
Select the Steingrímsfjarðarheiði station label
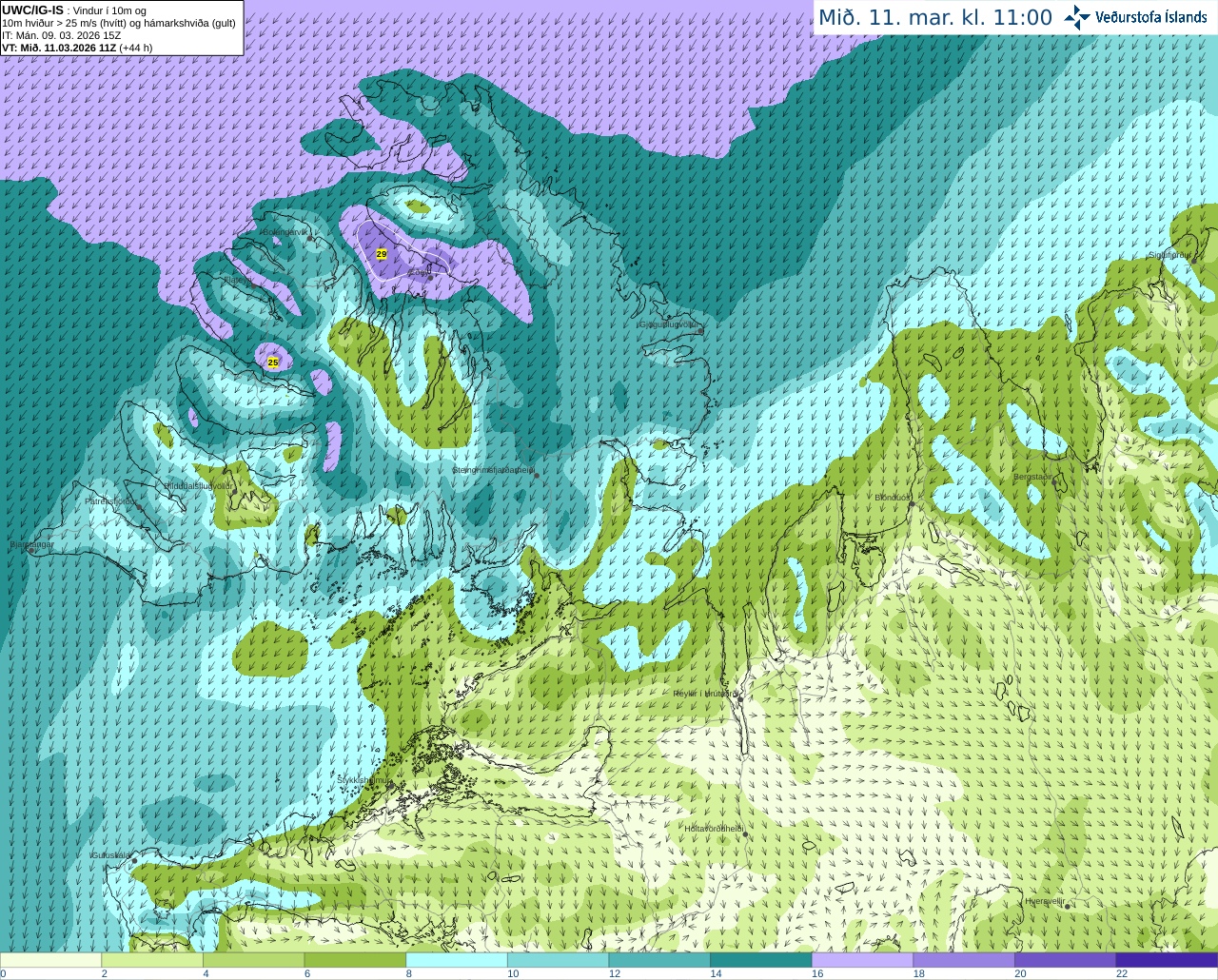[492, 470]
